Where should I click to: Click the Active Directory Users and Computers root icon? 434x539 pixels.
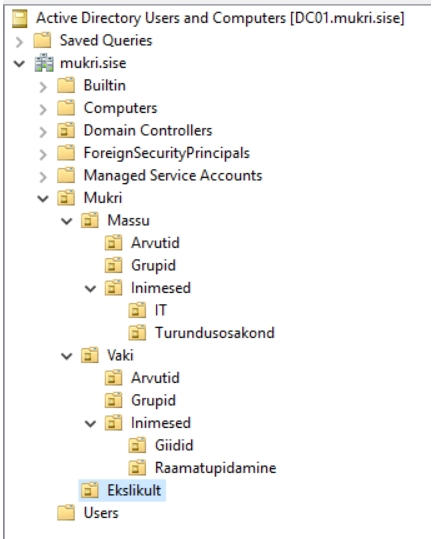point(19,19)
